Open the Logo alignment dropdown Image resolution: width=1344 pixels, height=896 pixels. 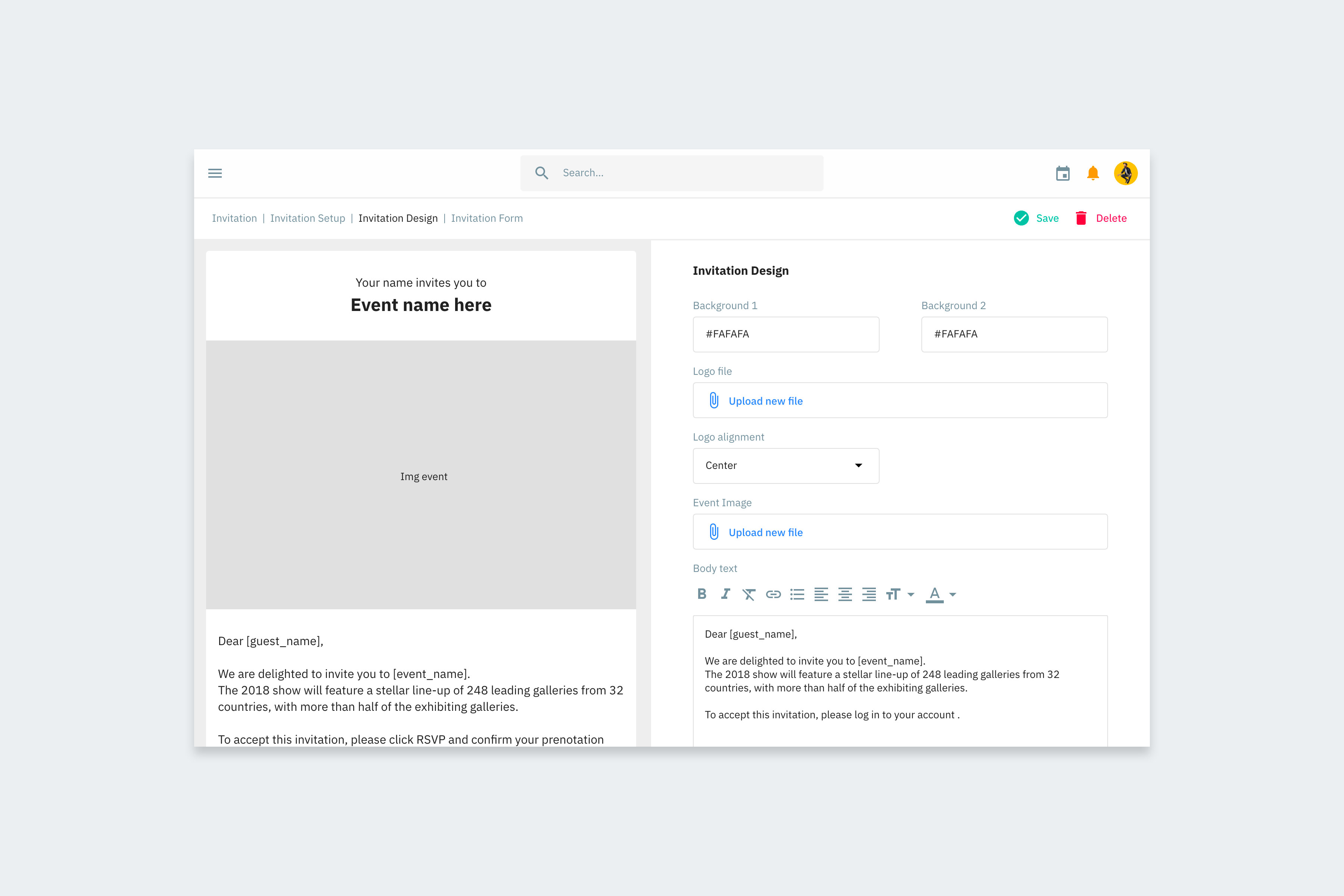click(786, 466)
